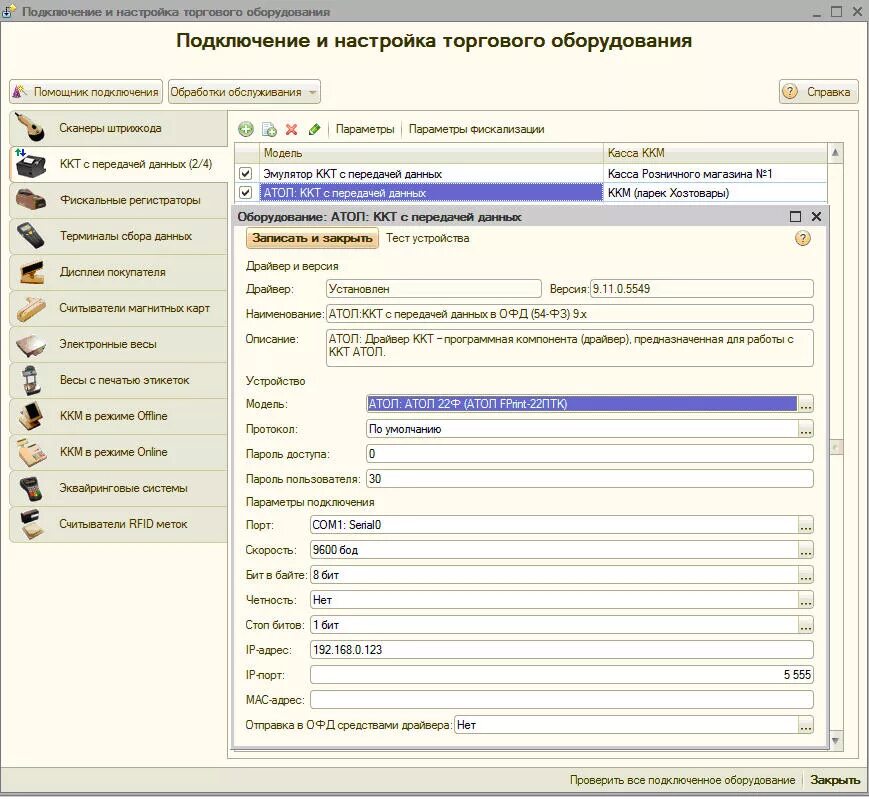869x799 pixels.
Task: Click the magnetic card reader icon
Action: [x=31, y=308]
